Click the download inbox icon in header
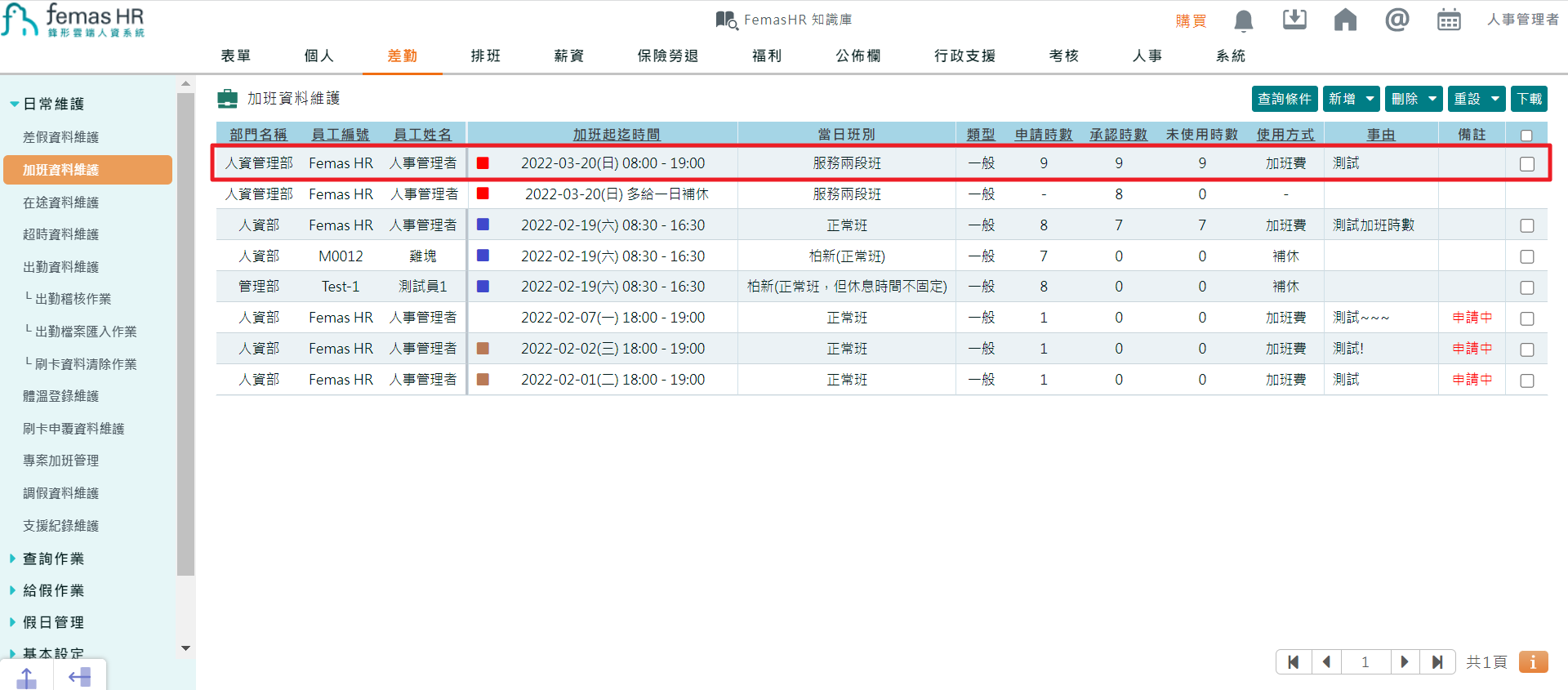1568x690 pixels. (1294, 20)
